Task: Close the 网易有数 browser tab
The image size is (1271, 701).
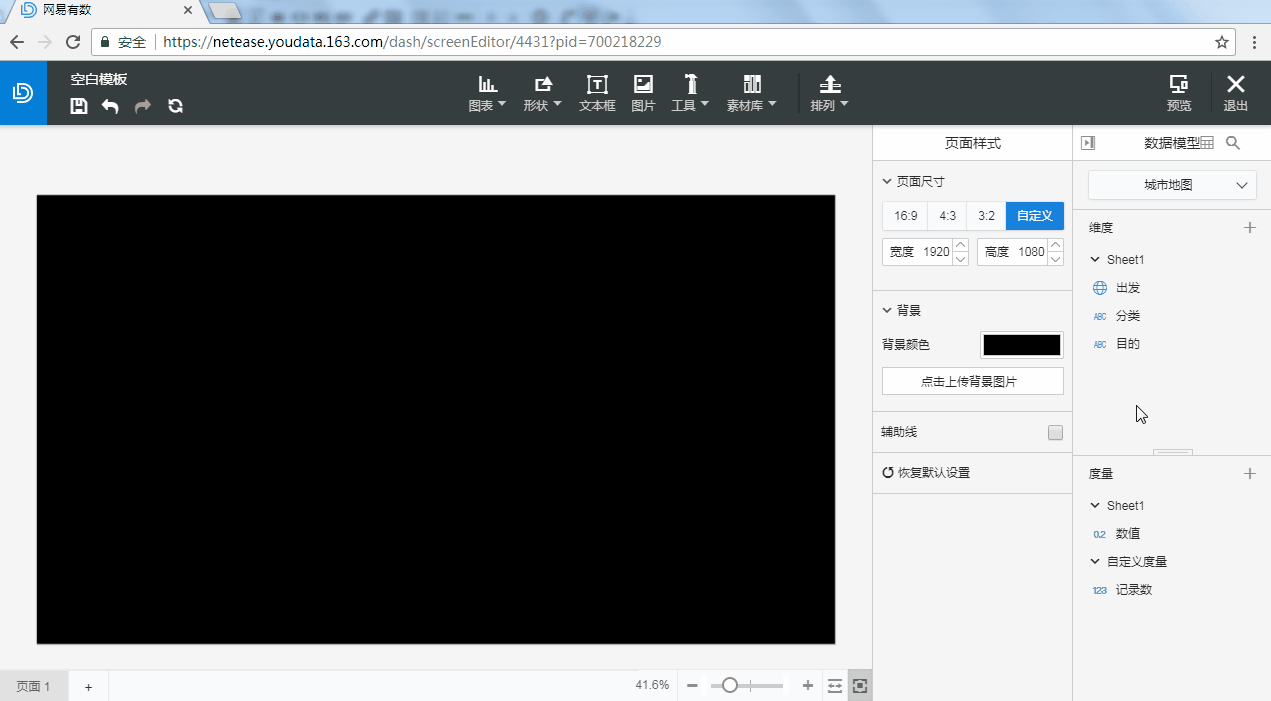Action: [187, 10]
